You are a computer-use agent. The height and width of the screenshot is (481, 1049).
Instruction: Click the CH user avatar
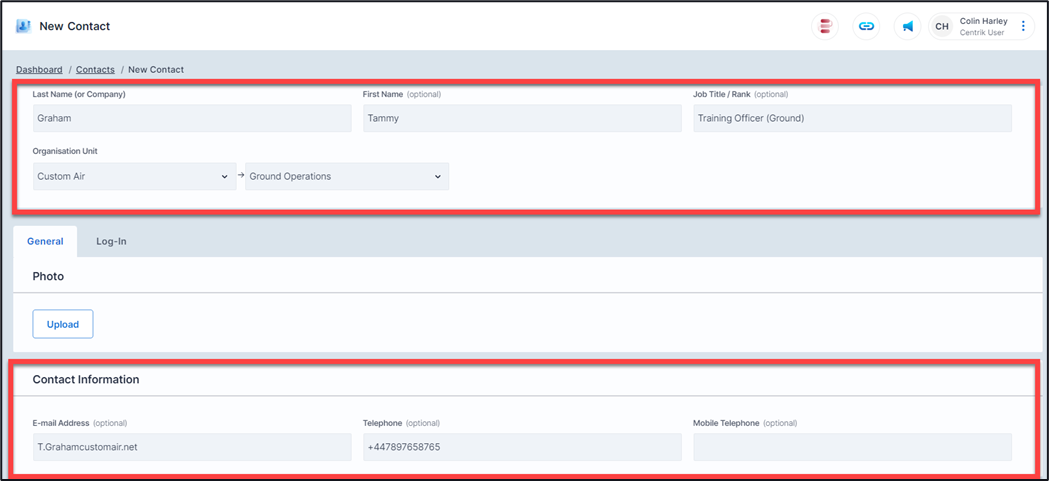coord(941,27)
